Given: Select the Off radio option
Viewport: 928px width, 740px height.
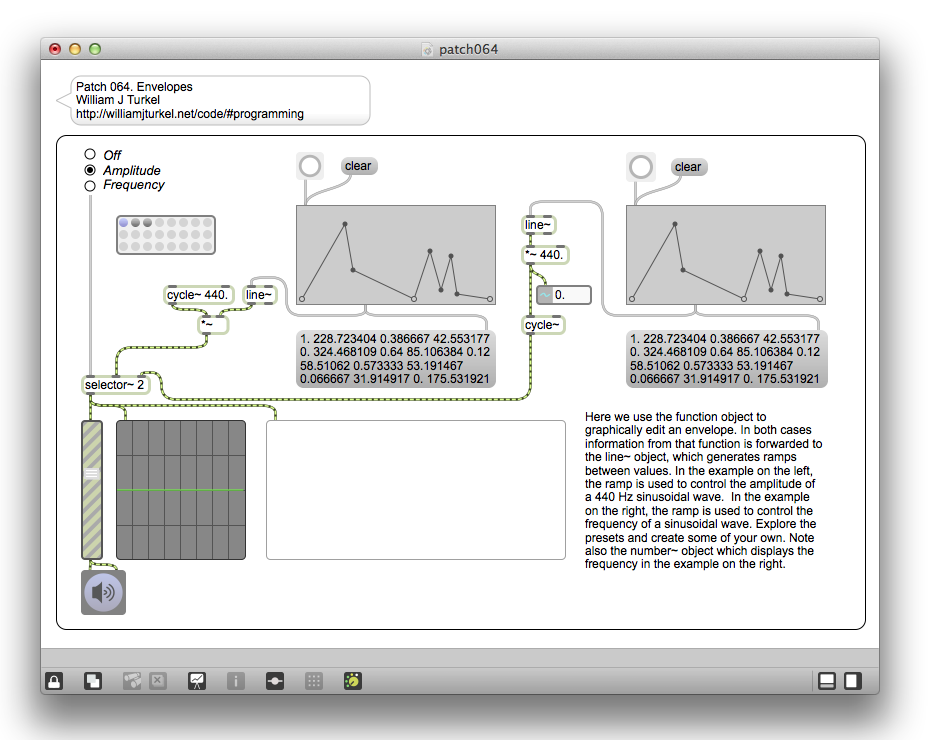Looking at the screenshot, I should (90, 155).
